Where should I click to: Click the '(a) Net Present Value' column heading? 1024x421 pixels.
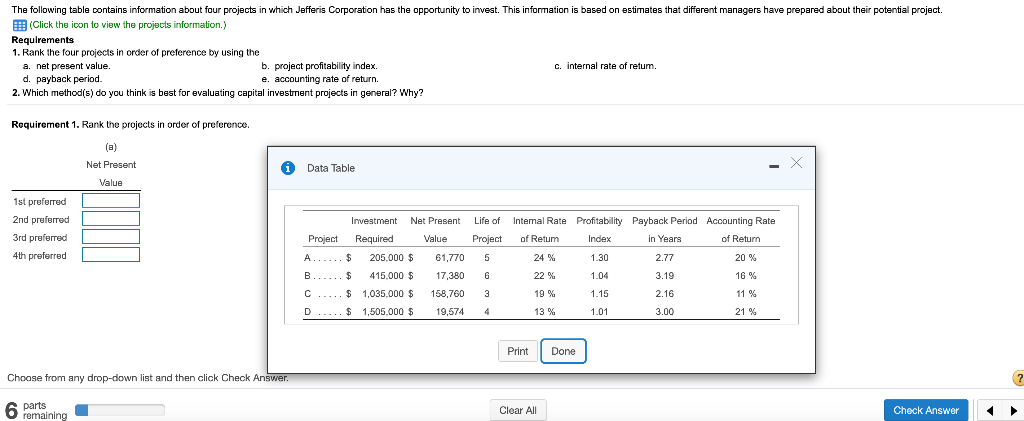click(111, 165)
